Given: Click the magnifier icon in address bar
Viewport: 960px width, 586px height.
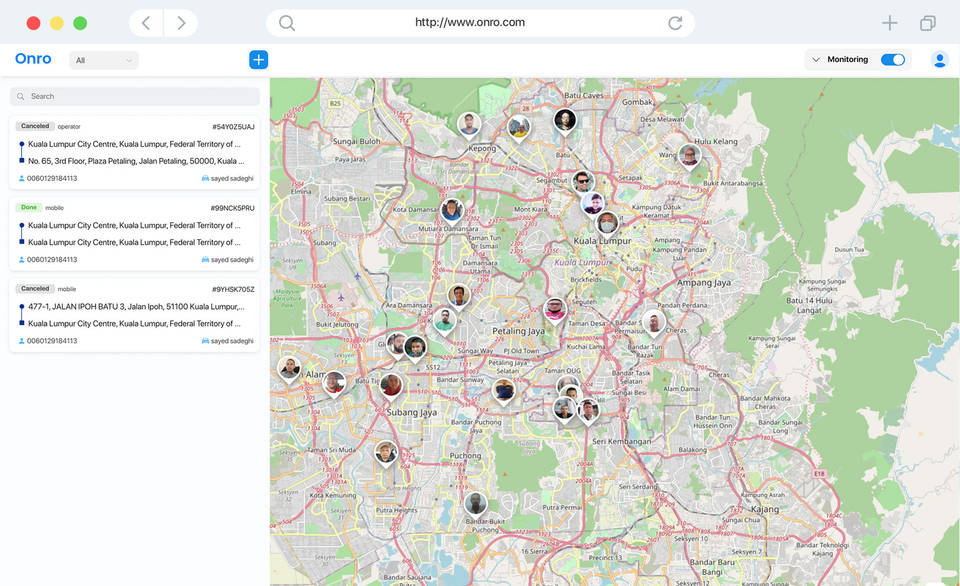Looking at the screenshot, I should (287, 23).
